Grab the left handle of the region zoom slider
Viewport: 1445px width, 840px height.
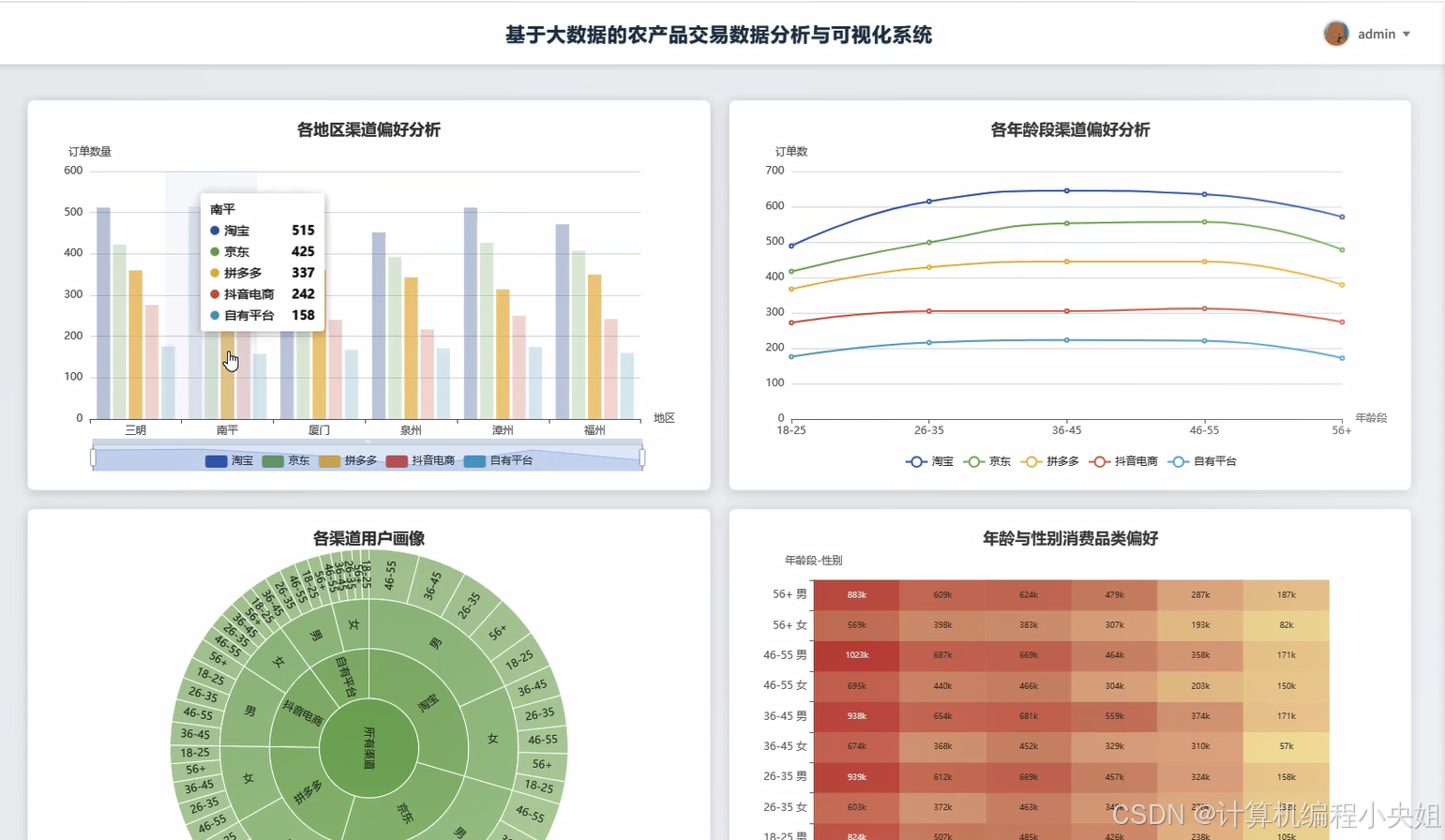click(93, 457)
